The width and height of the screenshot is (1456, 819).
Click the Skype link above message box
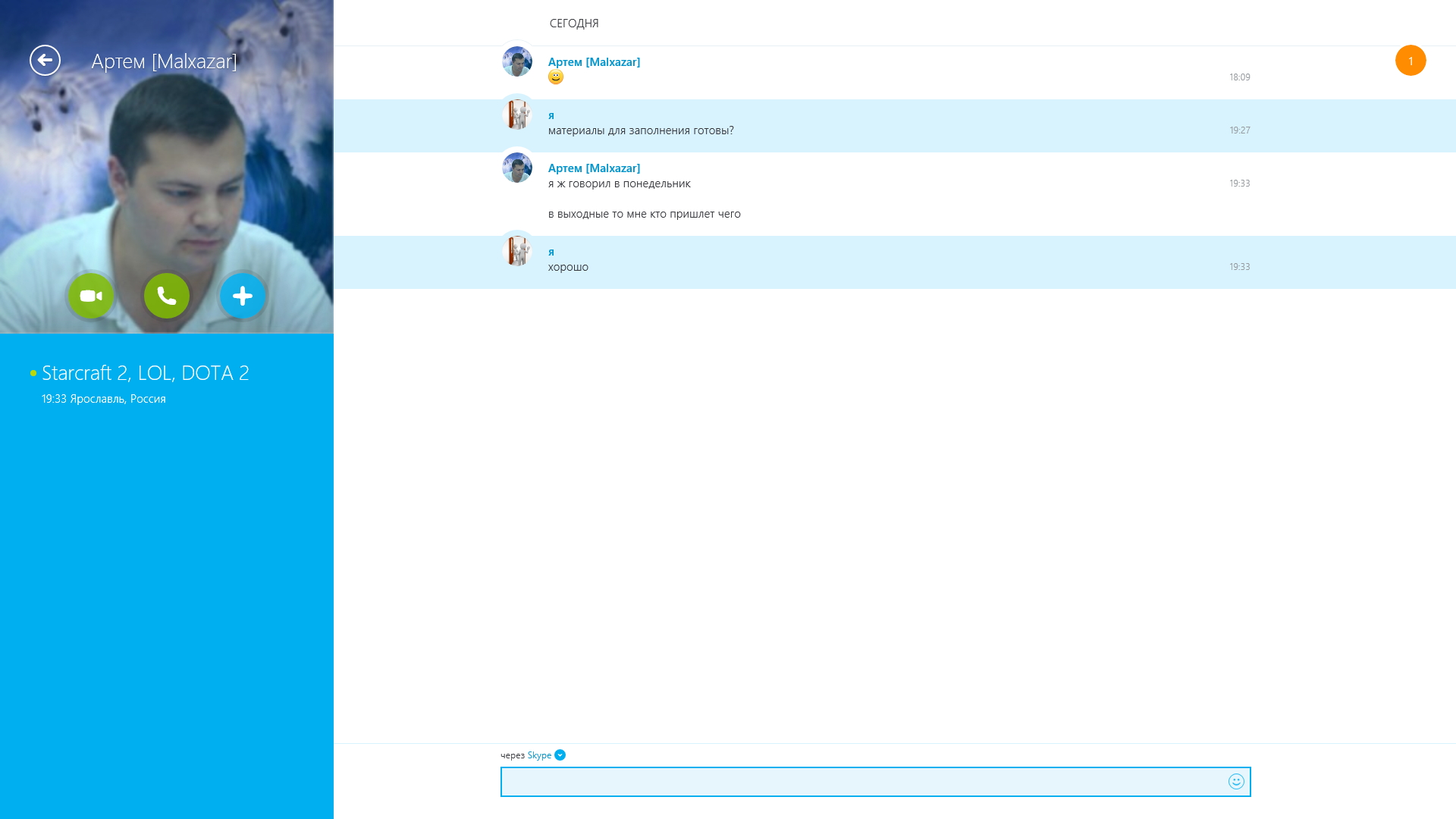[x=539, y=755]
